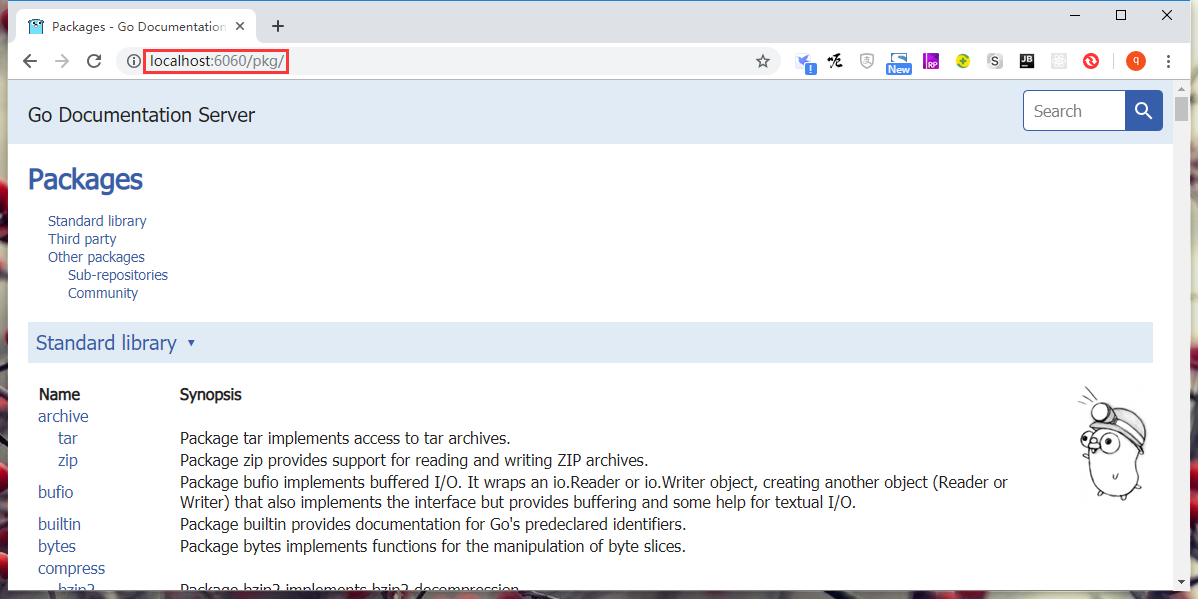Open the tar package documentation
The height and width of the screenshot is (599, 1198).
(67, 439)
